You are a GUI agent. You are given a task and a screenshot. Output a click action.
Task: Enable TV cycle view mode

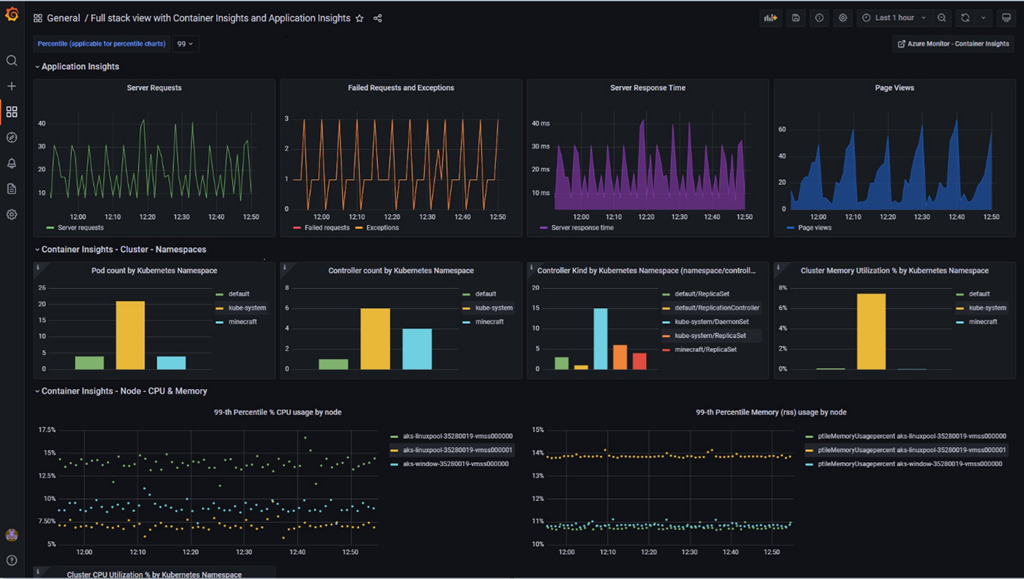pos(1007,18)
